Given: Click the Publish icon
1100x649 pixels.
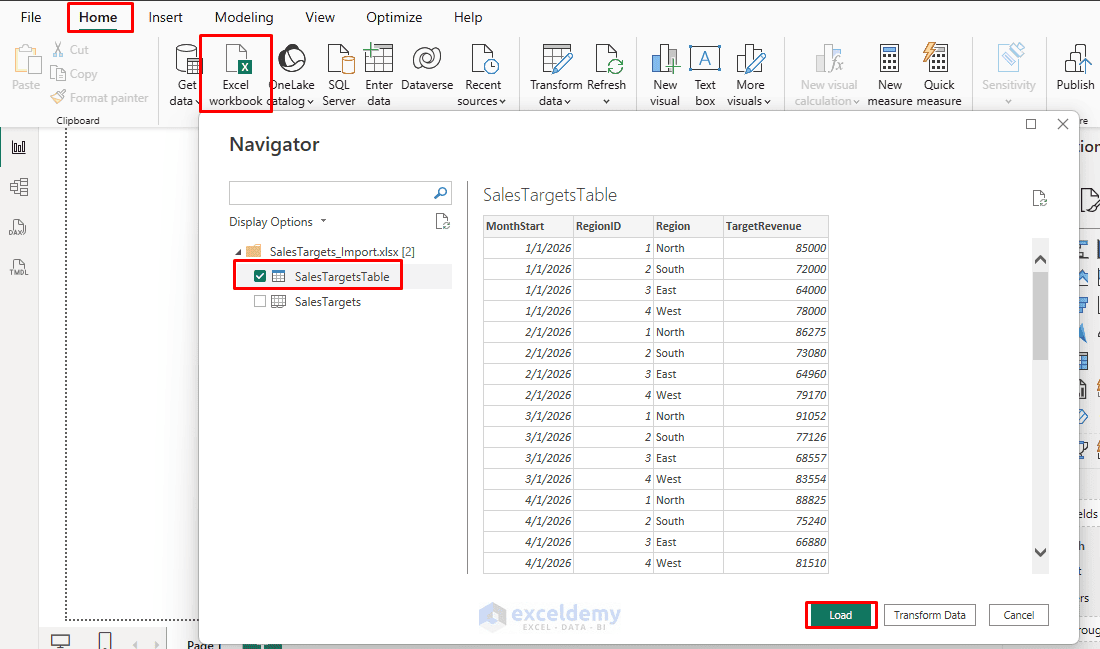Looking at the screenshot, I should 1075,68.
